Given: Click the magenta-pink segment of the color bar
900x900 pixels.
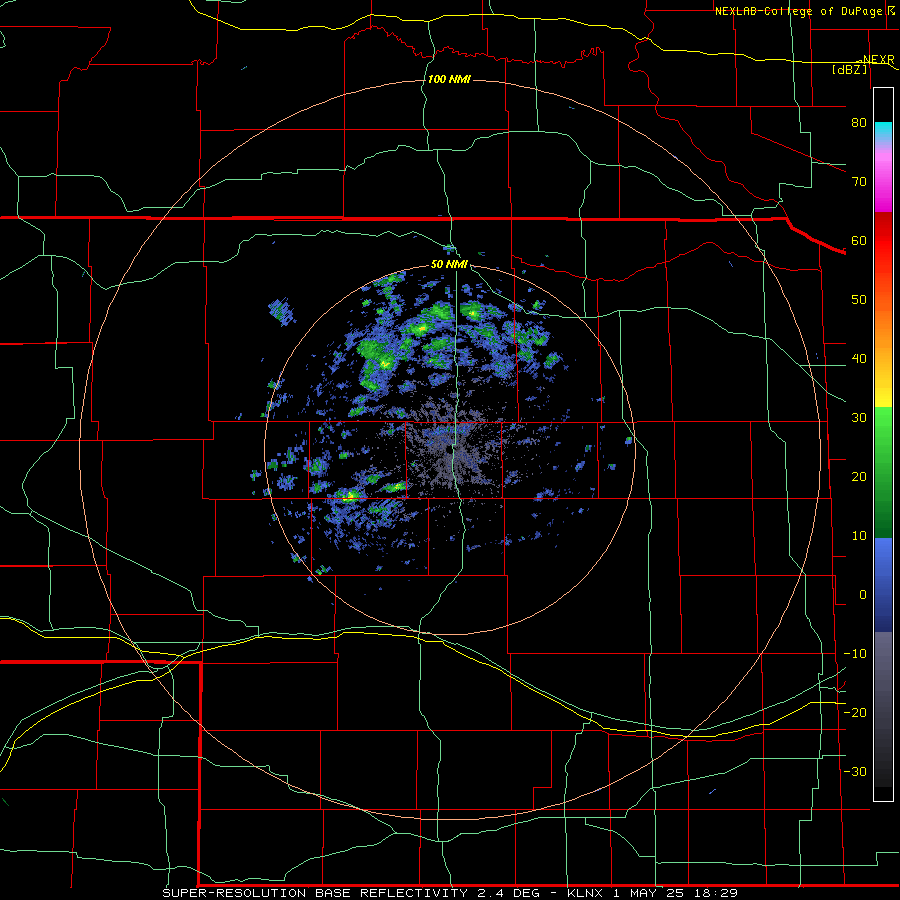Looking at the screenshot, I should [883, 179].
